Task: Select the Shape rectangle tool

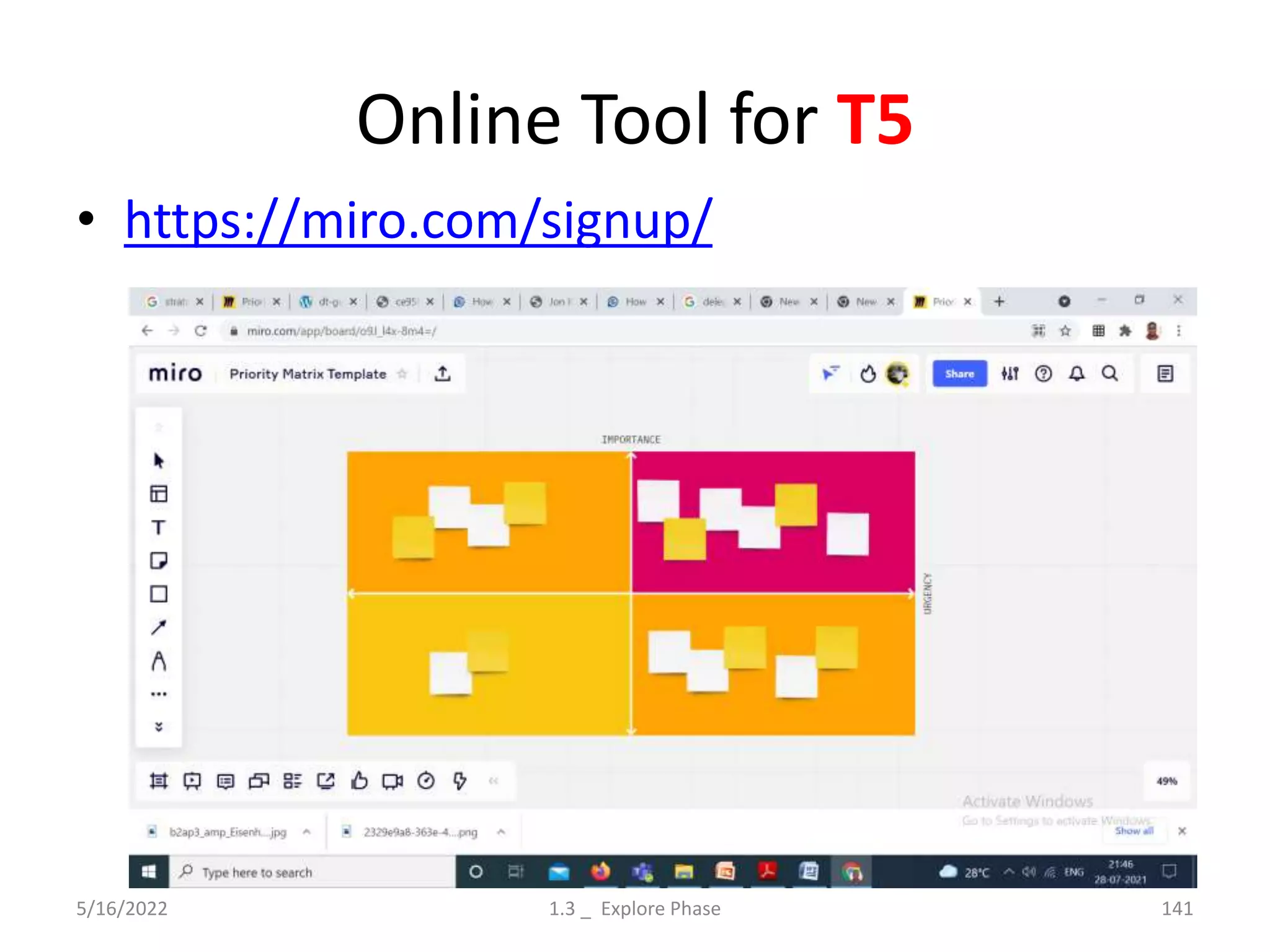Action: click(159, 594)
